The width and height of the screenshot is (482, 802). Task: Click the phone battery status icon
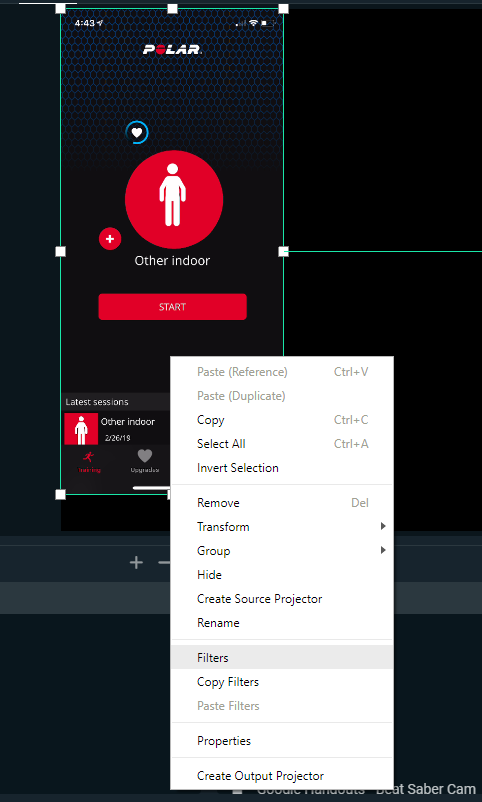click(x=269, y=23)
